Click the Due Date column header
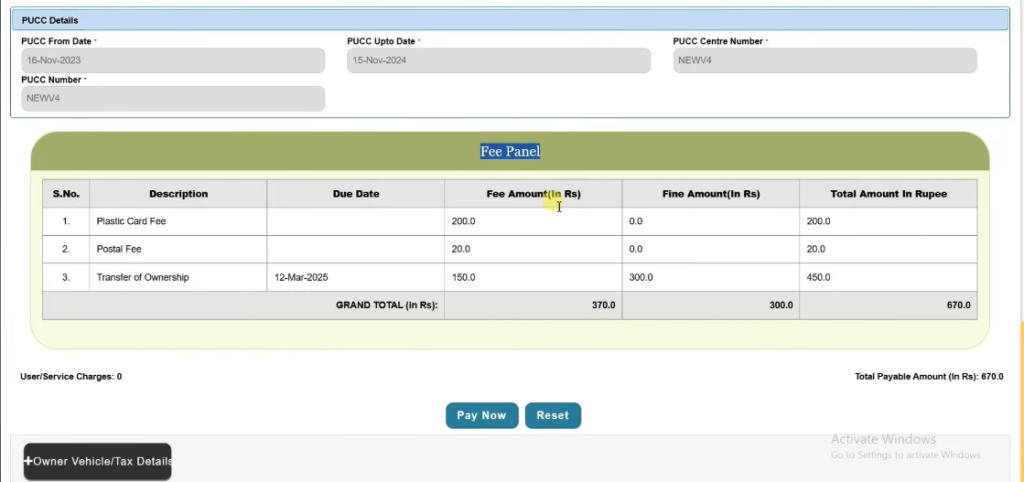Viewport: 1024px width, 482px height. [355, 194]
